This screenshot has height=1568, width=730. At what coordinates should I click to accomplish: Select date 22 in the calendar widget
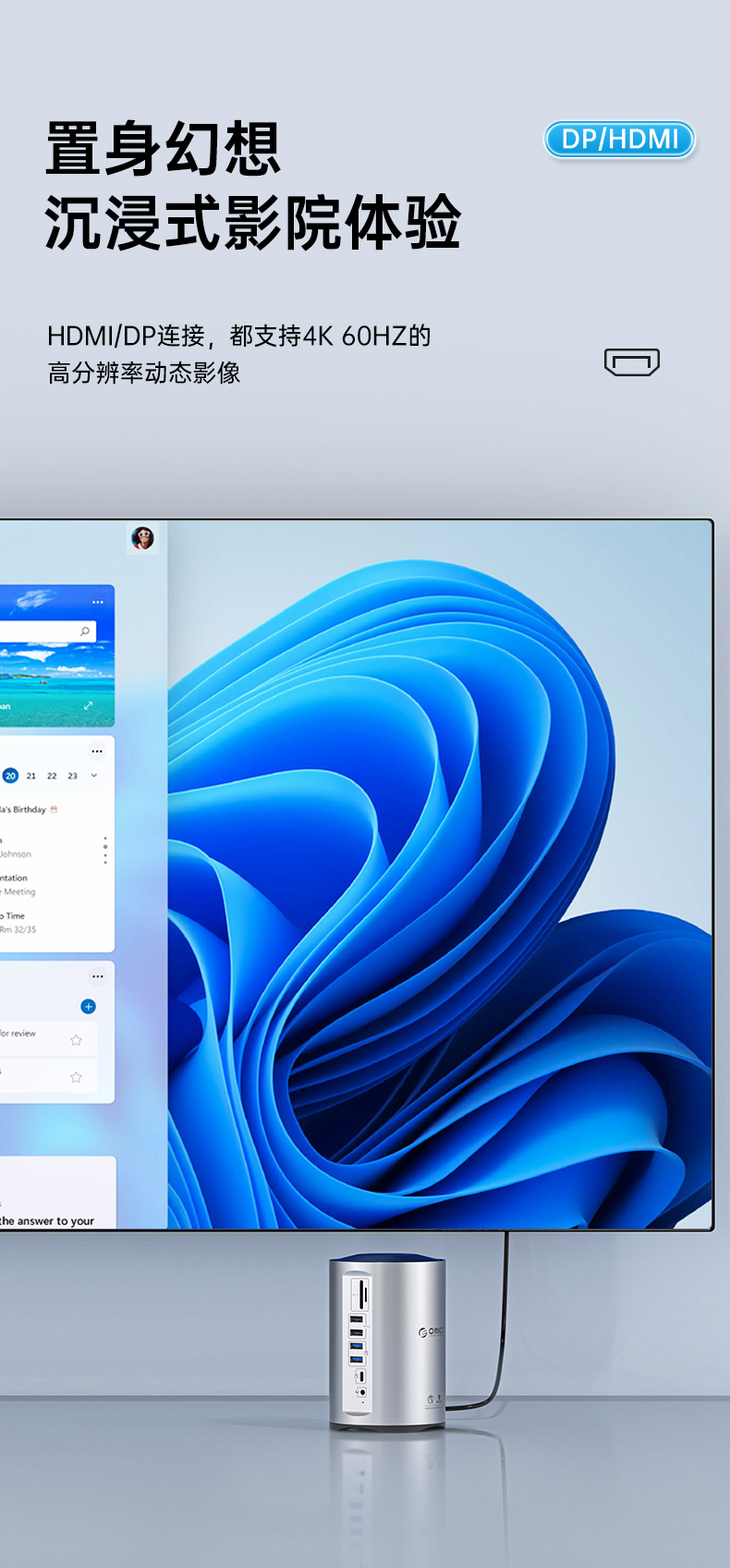click(x=52, y=776)
